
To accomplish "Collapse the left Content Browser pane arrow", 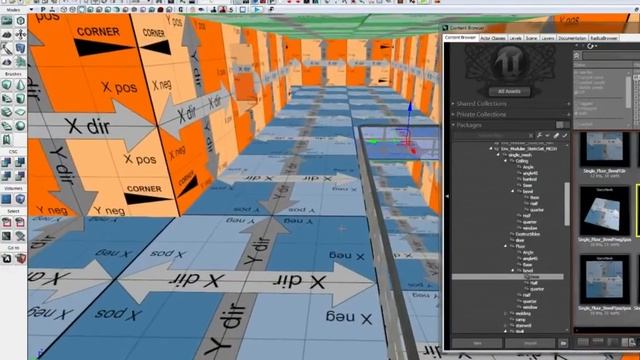I will [x=447, y=196].
